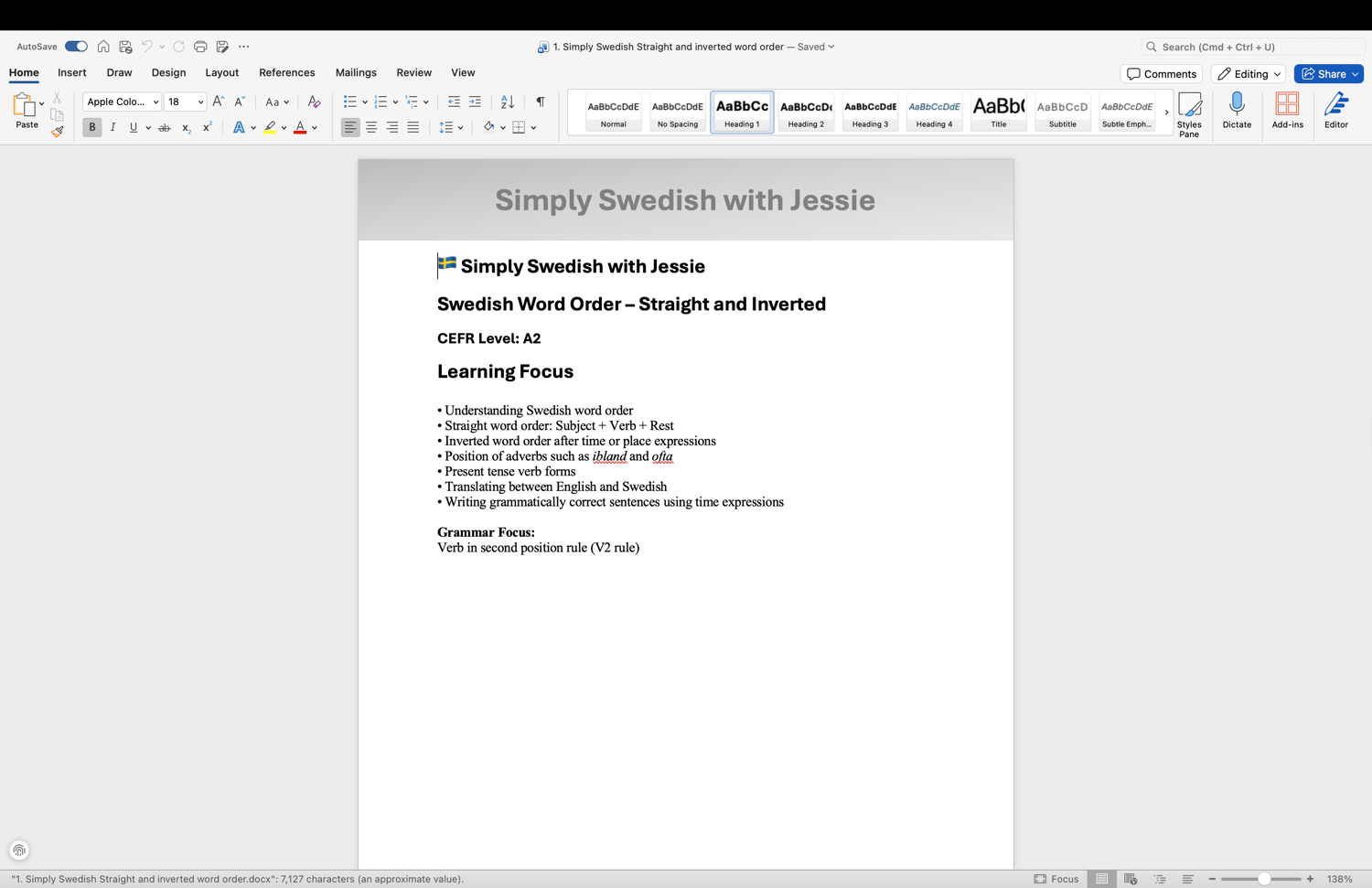Click the Format Painter icon
The width and height of the screenshot is (1372, 888).
(57, 132)
